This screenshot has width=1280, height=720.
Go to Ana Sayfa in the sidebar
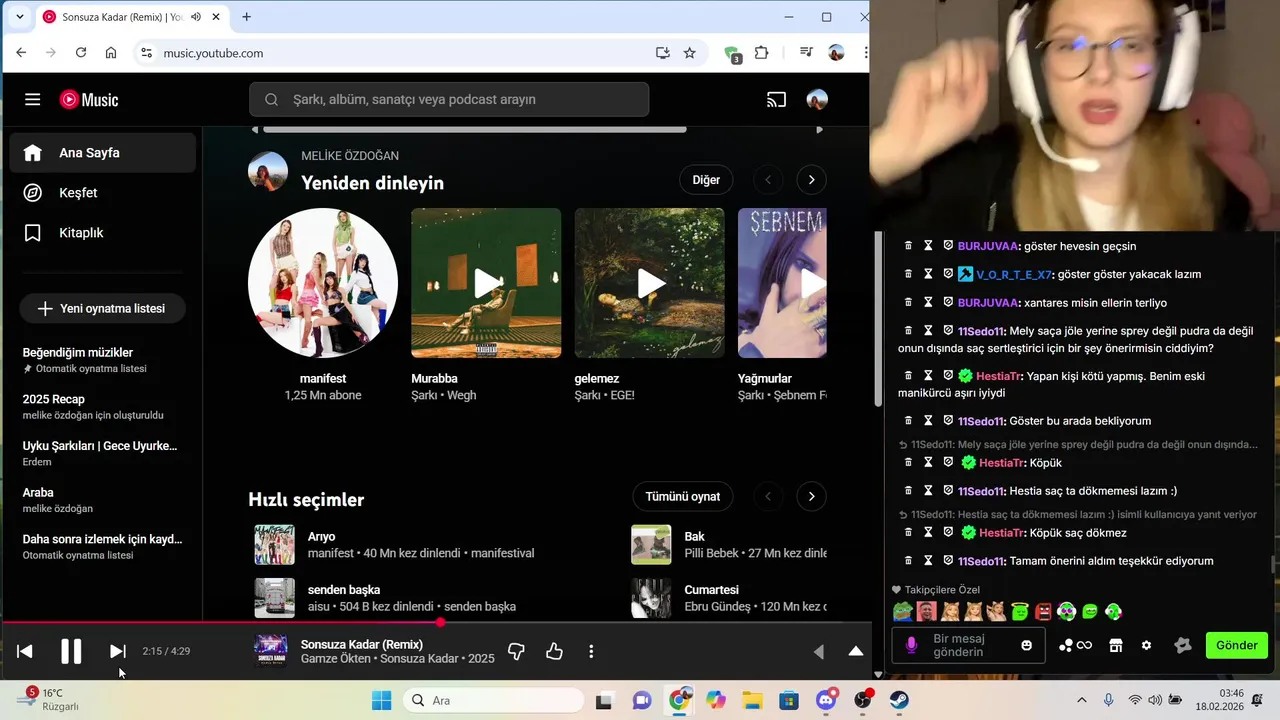103,153
